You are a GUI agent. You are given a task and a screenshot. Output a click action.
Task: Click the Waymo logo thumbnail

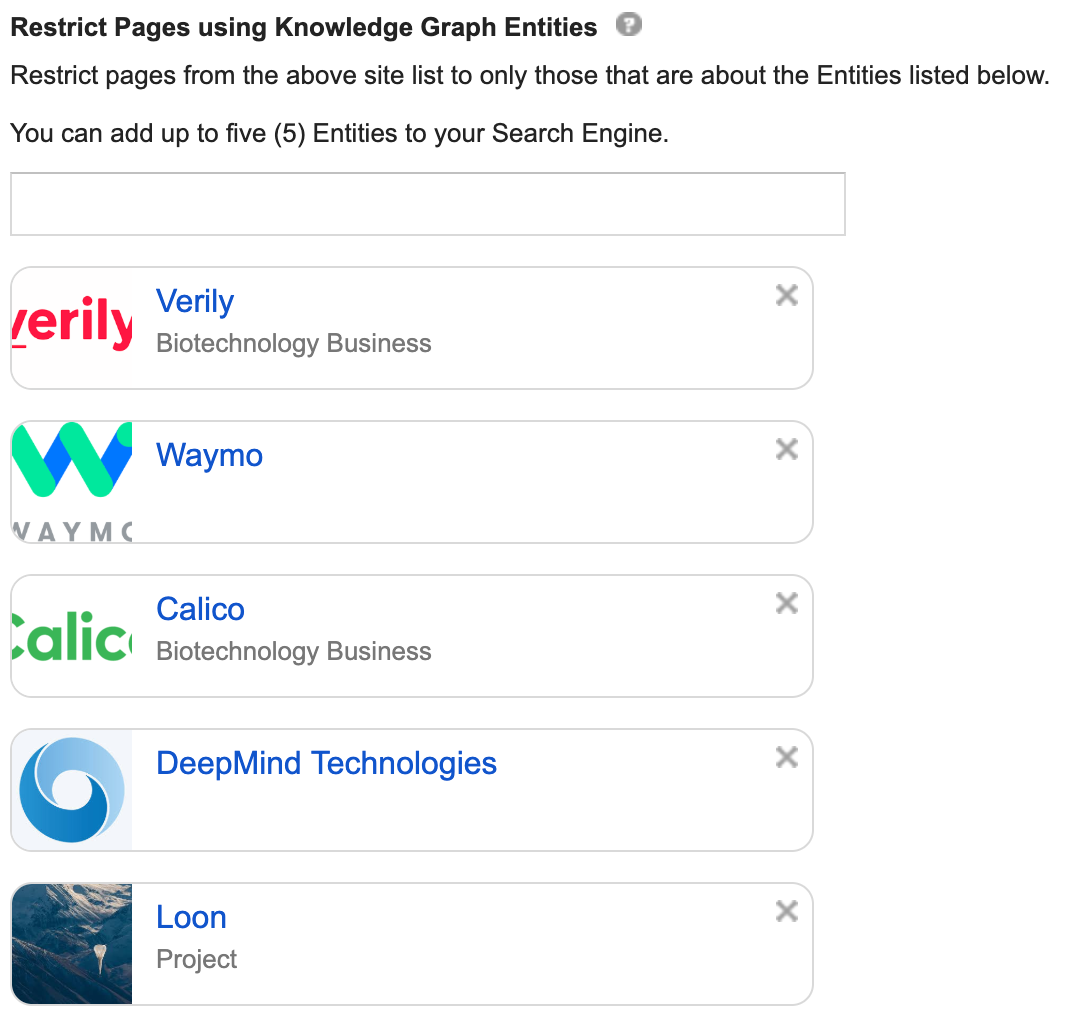[72, 482]
